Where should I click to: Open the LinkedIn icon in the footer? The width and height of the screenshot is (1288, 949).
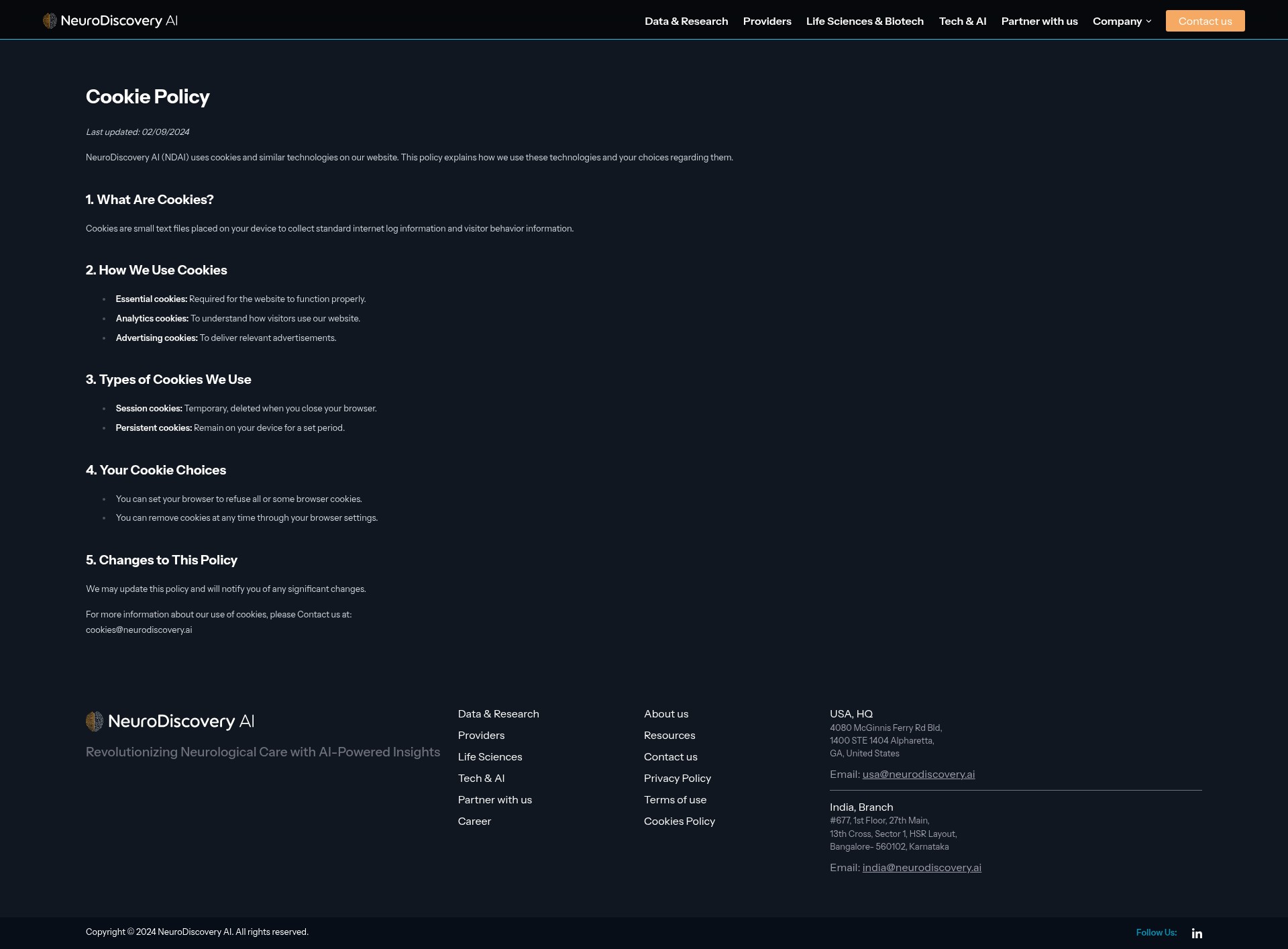(x=1197, y=933)
